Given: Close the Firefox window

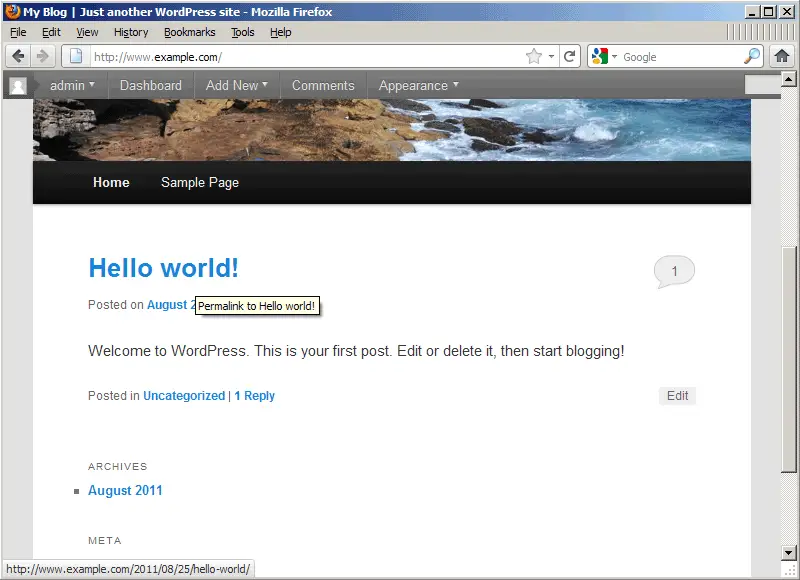Looking at the screenshot, I should tap(787, 11).
